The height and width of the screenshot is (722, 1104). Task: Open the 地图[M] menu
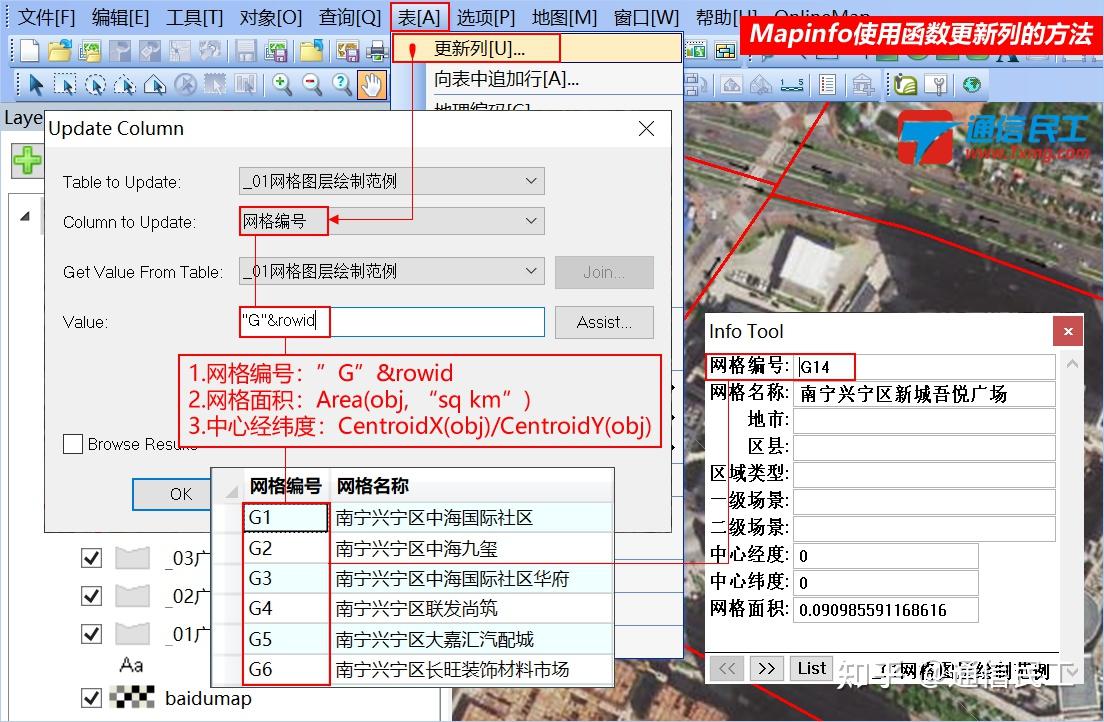[x=565, y=16]
